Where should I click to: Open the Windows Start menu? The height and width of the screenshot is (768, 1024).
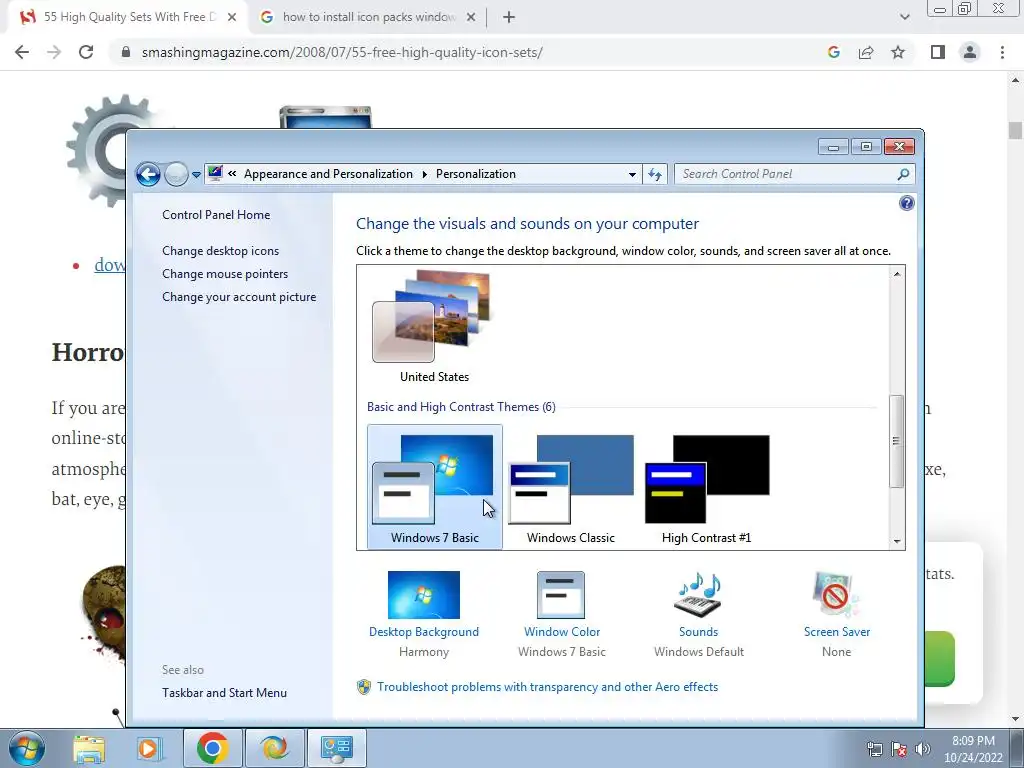click(27, 748)
